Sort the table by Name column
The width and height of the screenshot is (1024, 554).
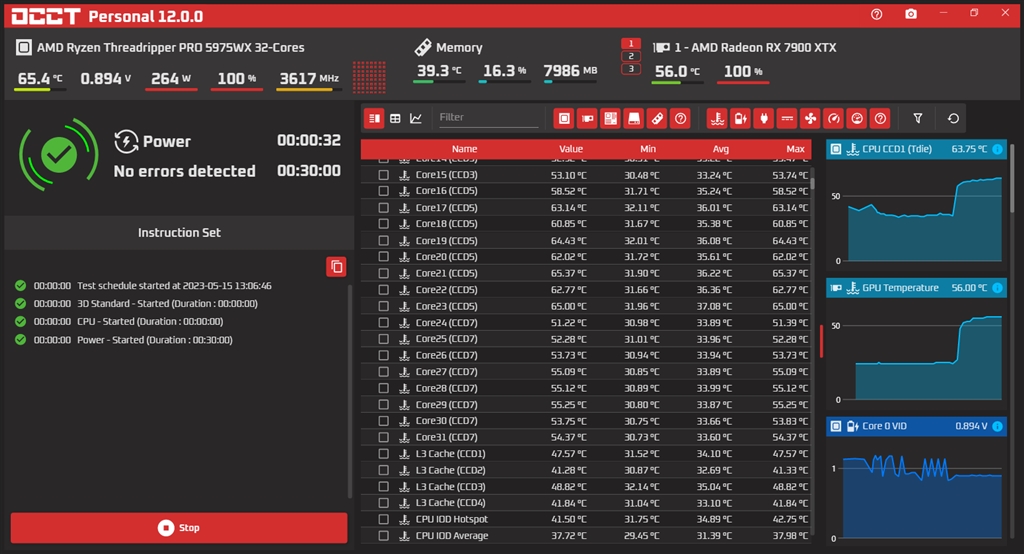tap(464, 149)
